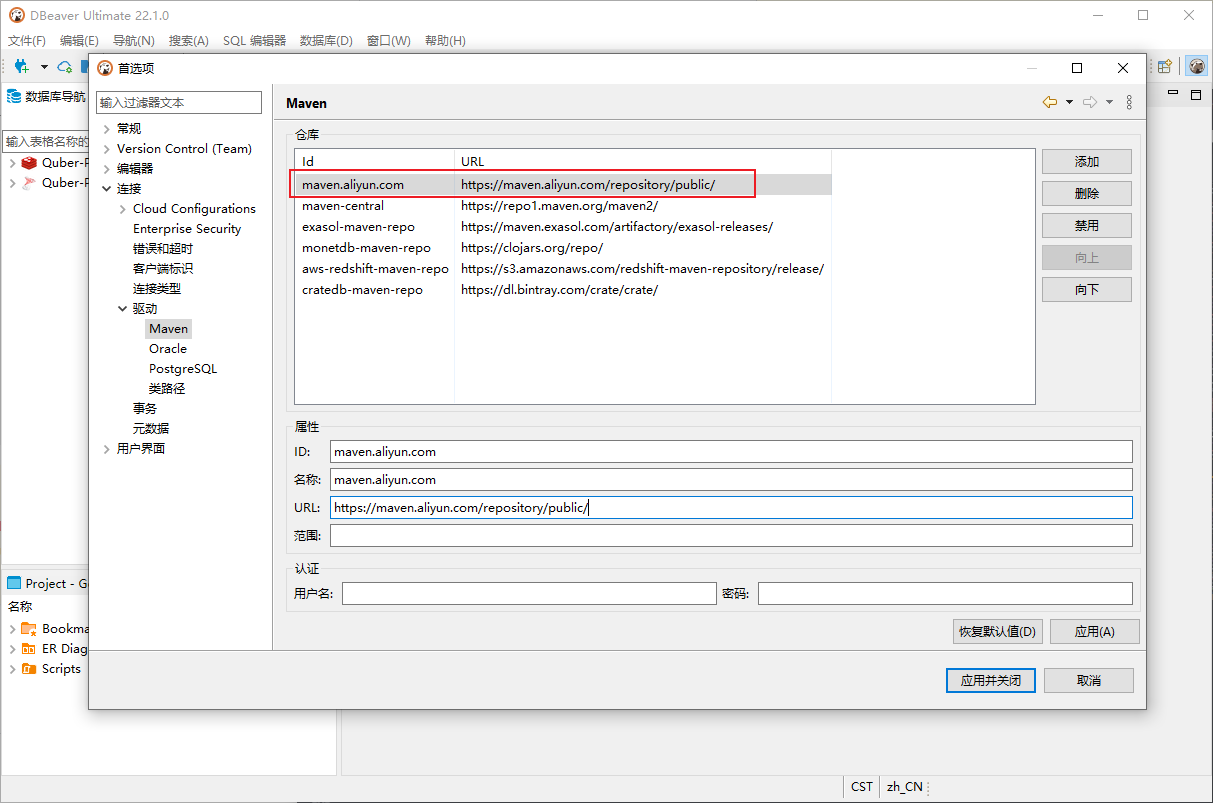Click the 应用并关闭 button
This screenshot has height=803, width=1213.
(990, 680)
